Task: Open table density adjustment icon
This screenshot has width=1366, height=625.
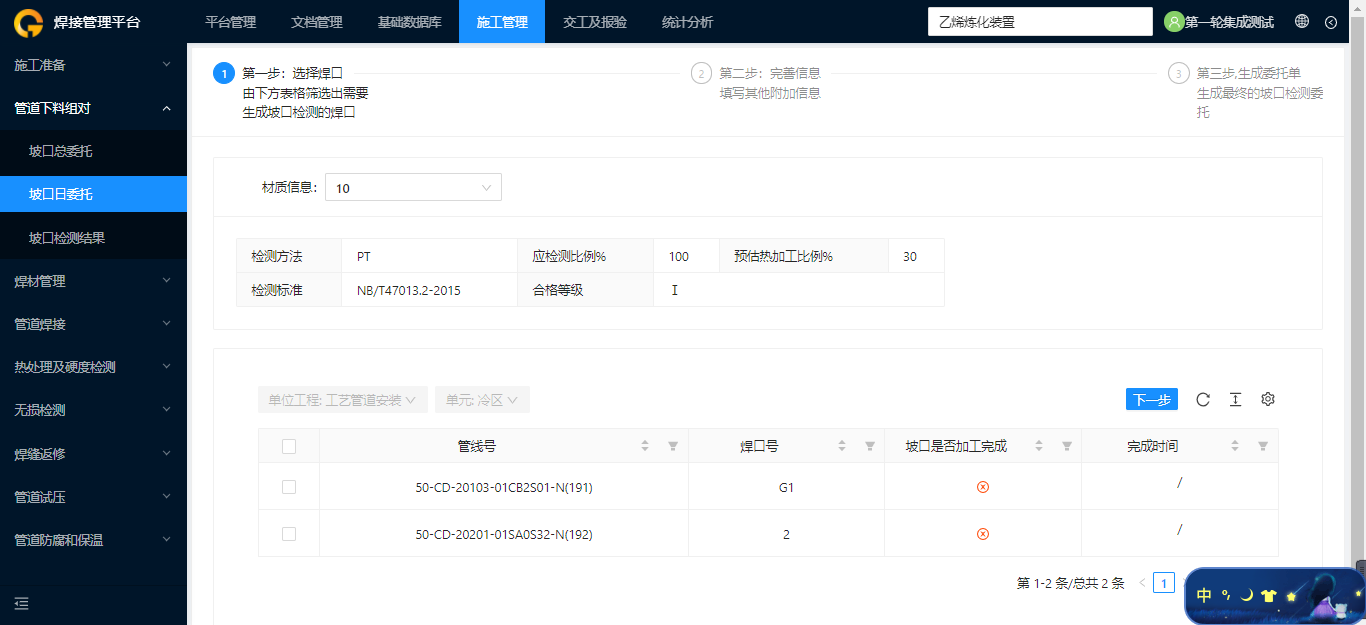Action: [1235, 399]
